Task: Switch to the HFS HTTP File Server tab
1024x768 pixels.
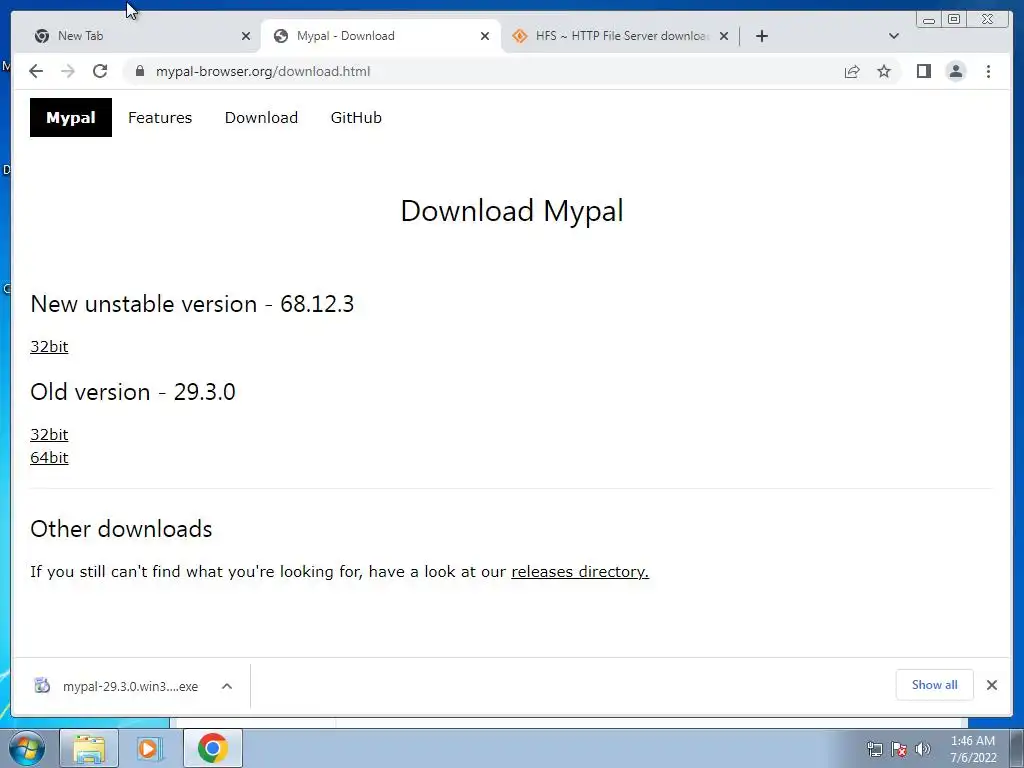Action: point(620,36)
